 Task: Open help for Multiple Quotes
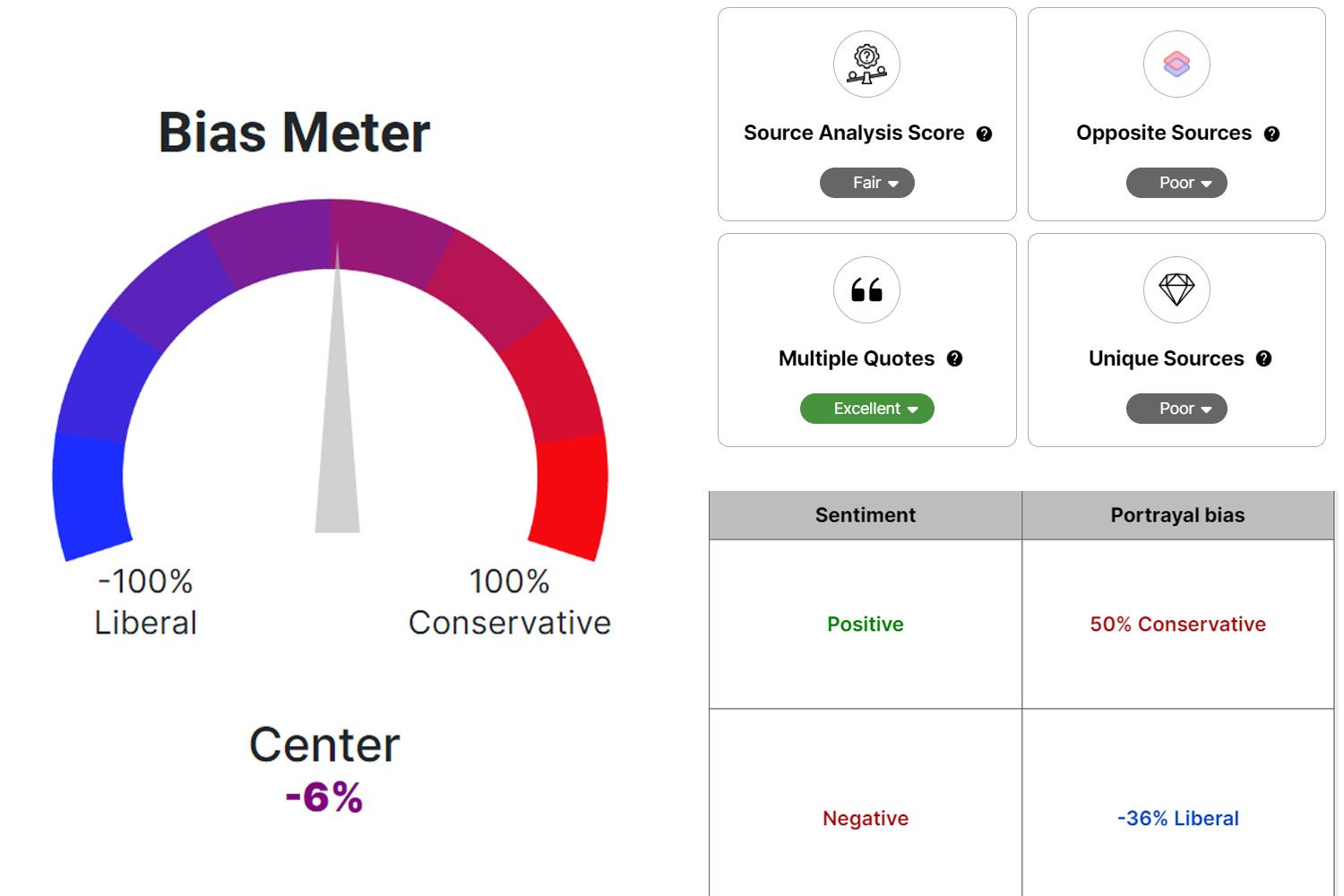tap(955, 358)
